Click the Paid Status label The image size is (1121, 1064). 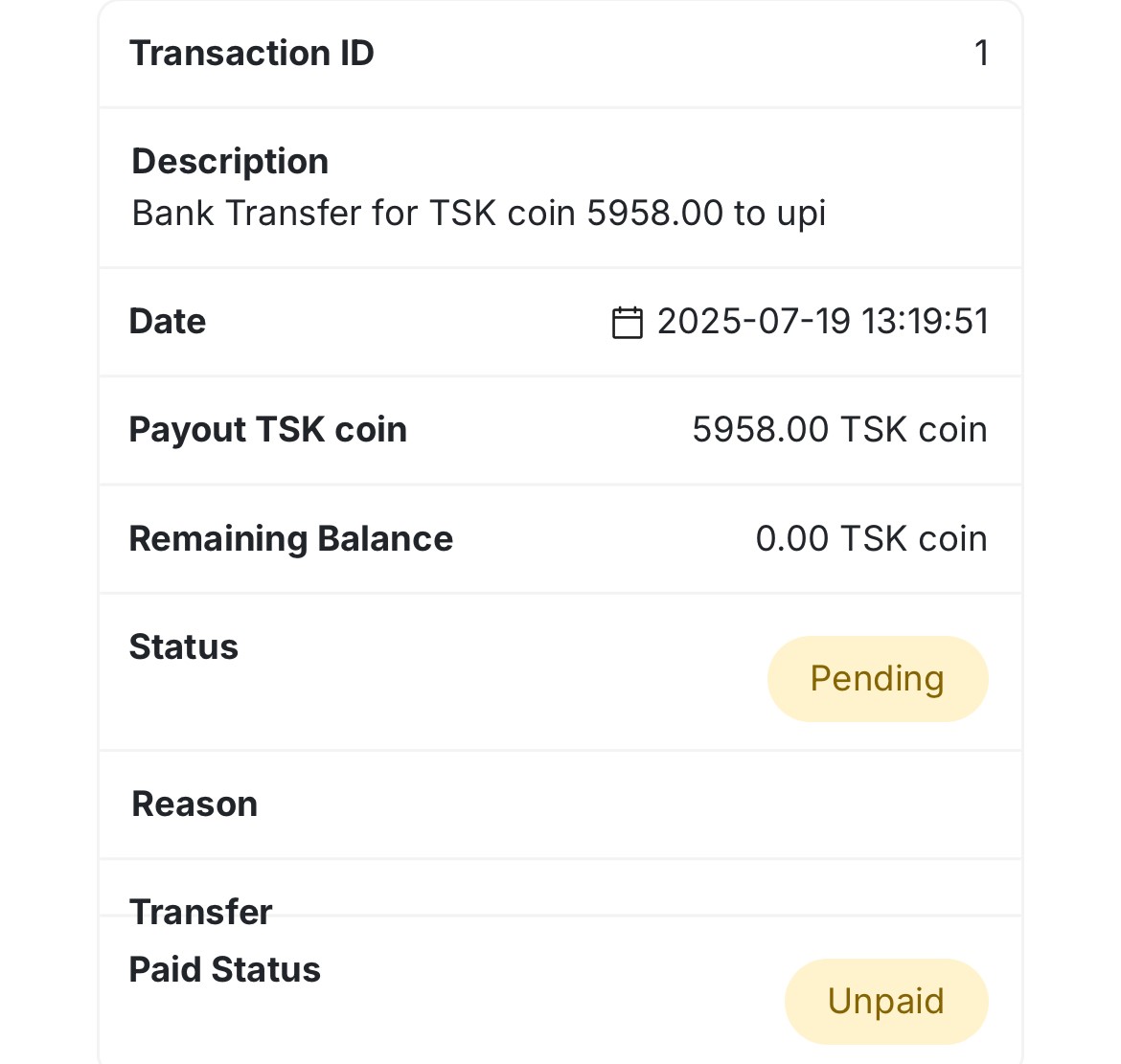[x=224, y=970]
